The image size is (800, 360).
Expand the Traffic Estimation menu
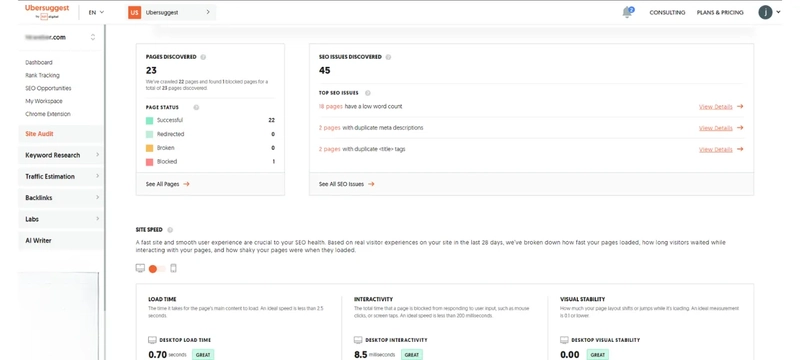coord(61,176)
